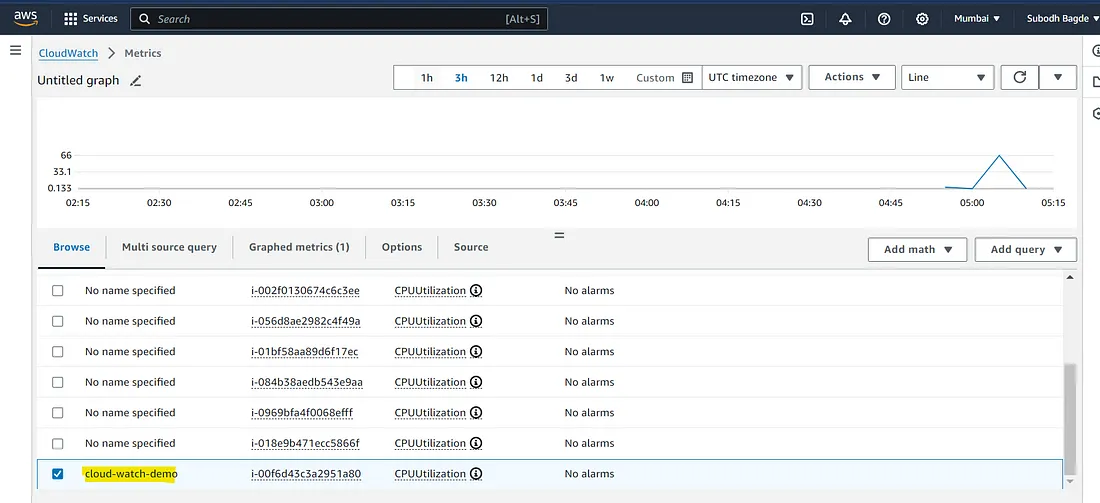The height and width of the screenshot is (503, 1100).
Task: Check the i-084b38aedb543e9aa row checkbox
Action: click(58, 382)
